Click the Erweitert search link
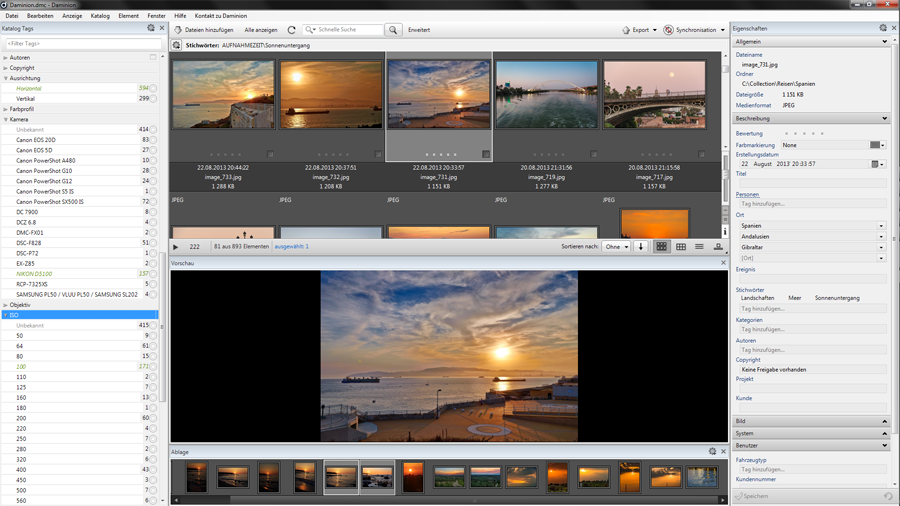Screen dimensions: 900x506 419,30
